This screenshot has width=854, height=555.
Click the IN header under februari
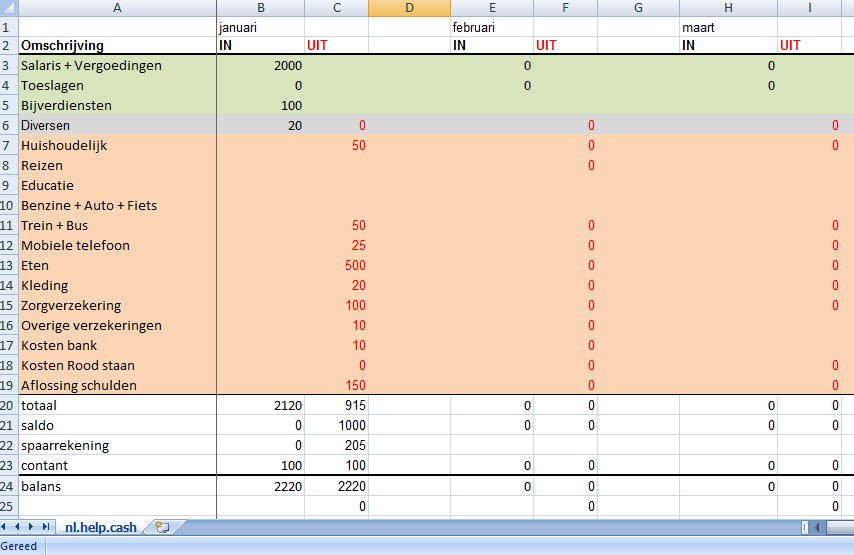coord(492,45)
